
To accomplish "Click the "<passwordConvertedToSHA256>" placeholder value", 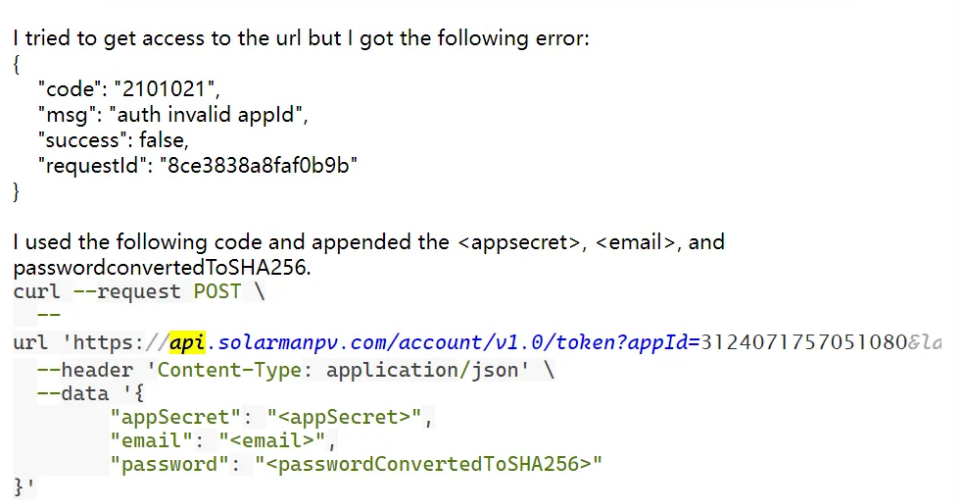I will (x=429, y=465).
